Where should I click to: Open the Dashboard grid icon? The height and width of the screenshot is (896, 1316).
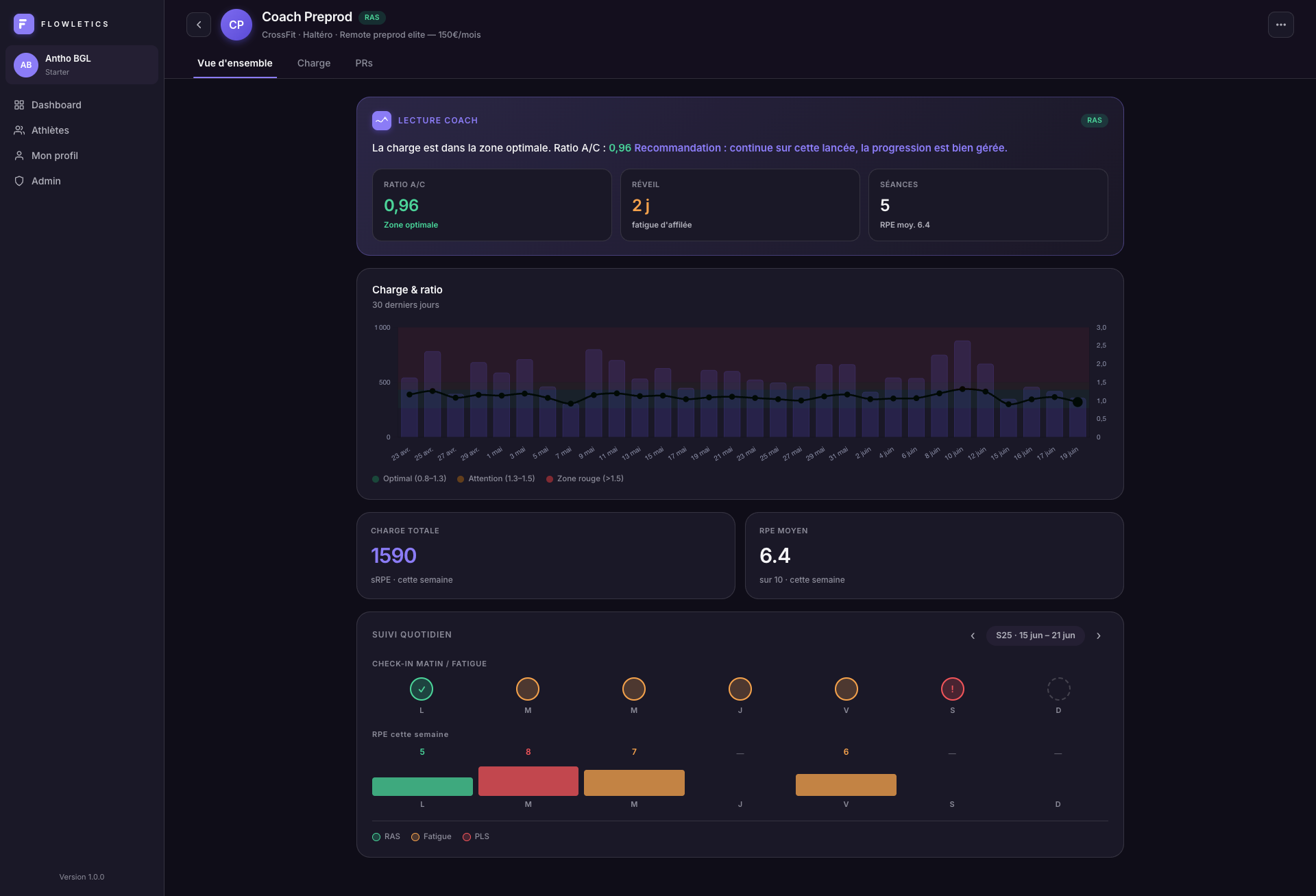[x=19, y=105]
